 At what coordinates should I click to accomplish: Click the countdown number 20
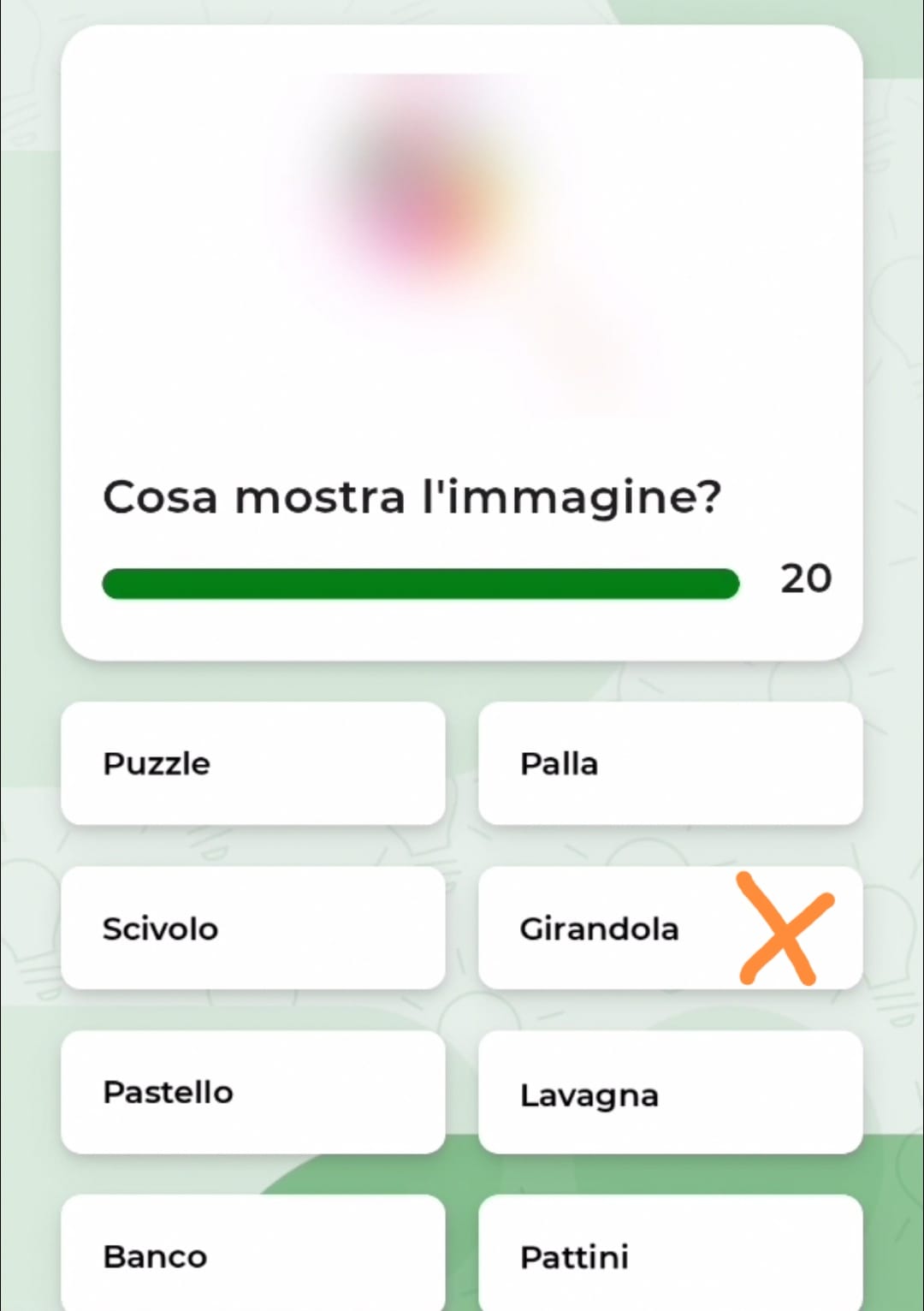806,579
